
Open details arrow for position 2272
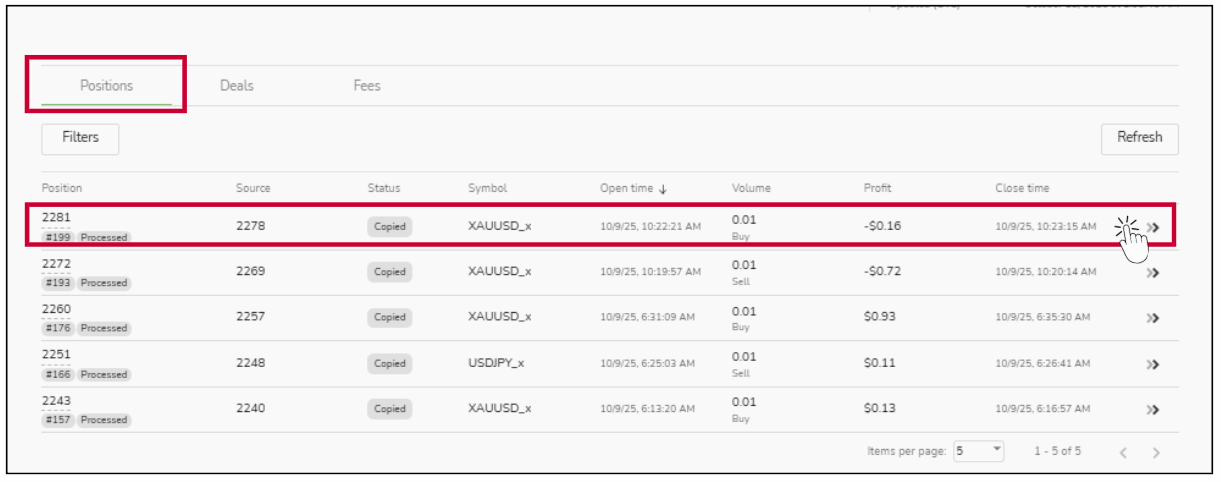pyautogui.click(x=1152, y=272)
